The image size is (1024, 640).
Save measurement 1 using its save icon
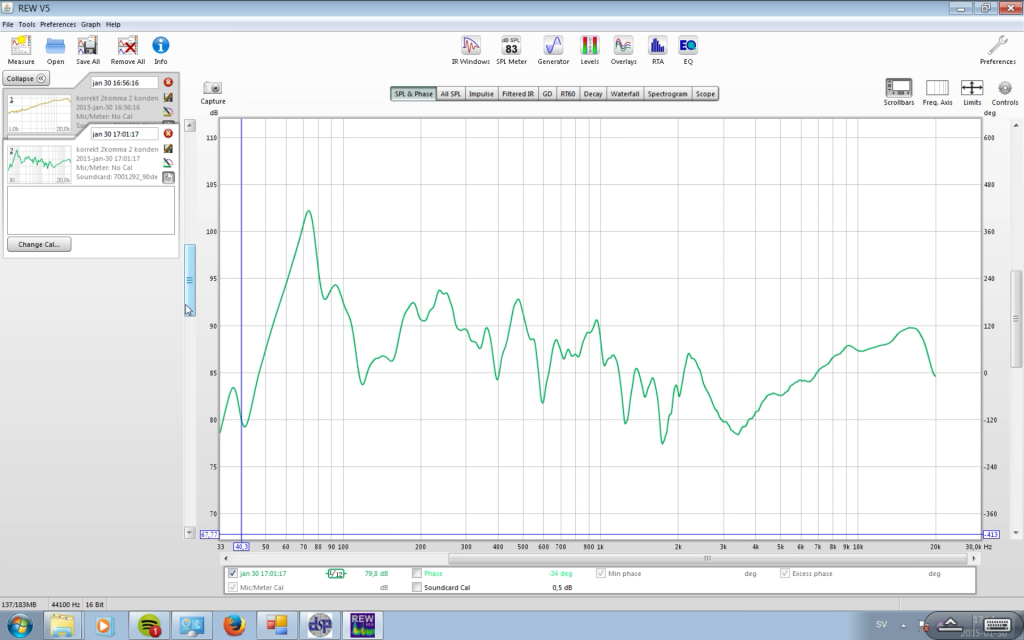coord(168,98)
